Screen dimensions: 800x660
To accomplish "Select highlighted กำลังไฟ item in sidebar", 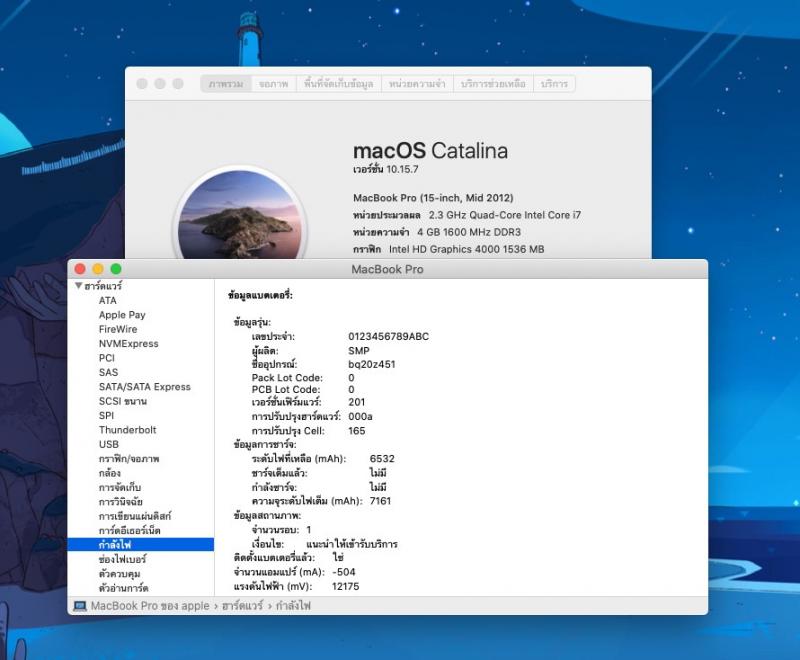I will click(140, 545).
